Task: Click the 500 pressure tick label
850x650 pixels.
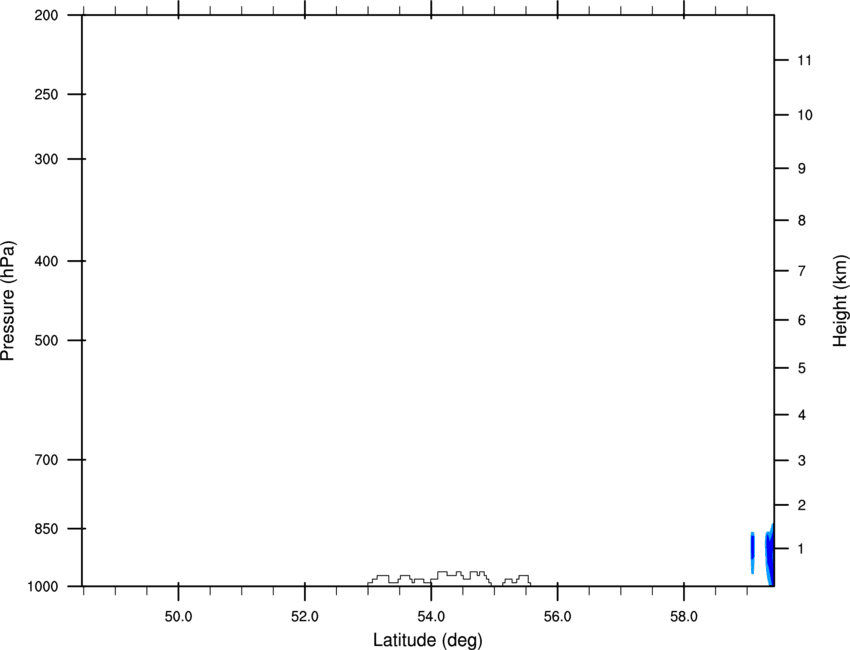Action: pyautogui.click(x=46, y=340)
